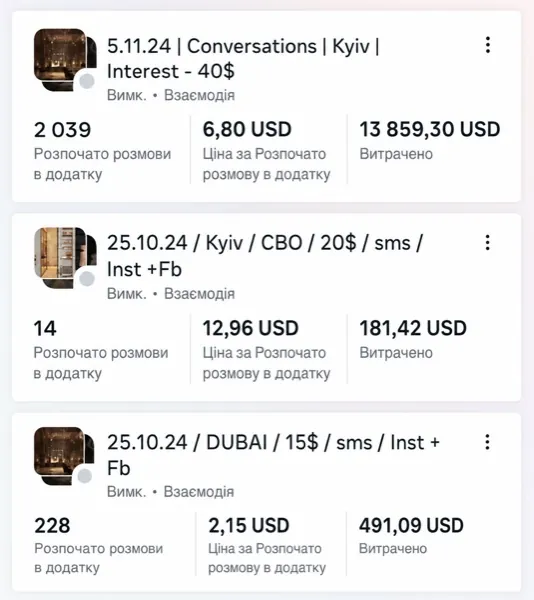Screen dimensions: 534x600
Task: Open three-dot menu for DUBAI 15$ campaign
Action: click(487, 442)
